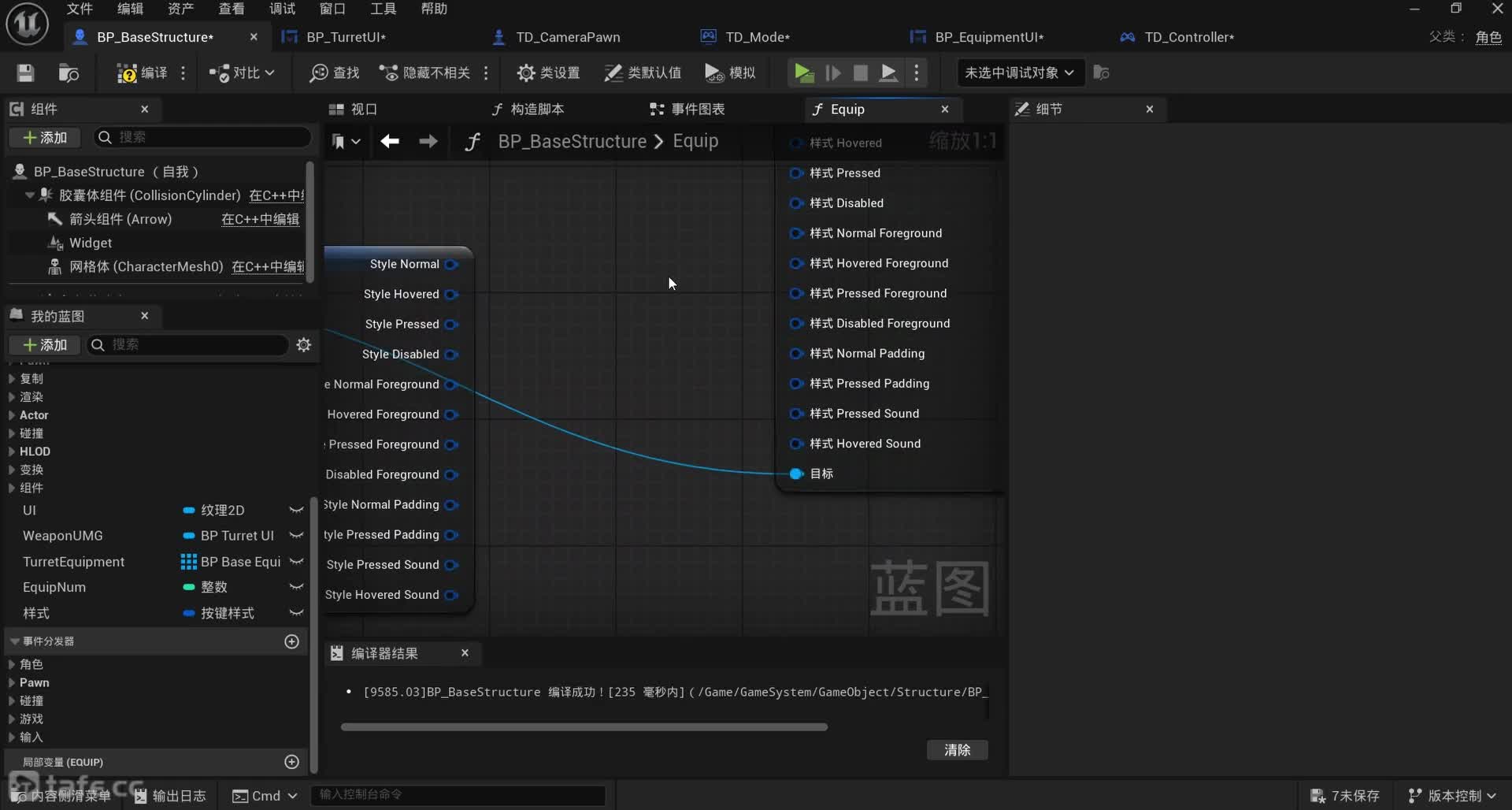
Task: Open the debug object dropdown (未选中调试对象)
Action: coord(1019,73)
